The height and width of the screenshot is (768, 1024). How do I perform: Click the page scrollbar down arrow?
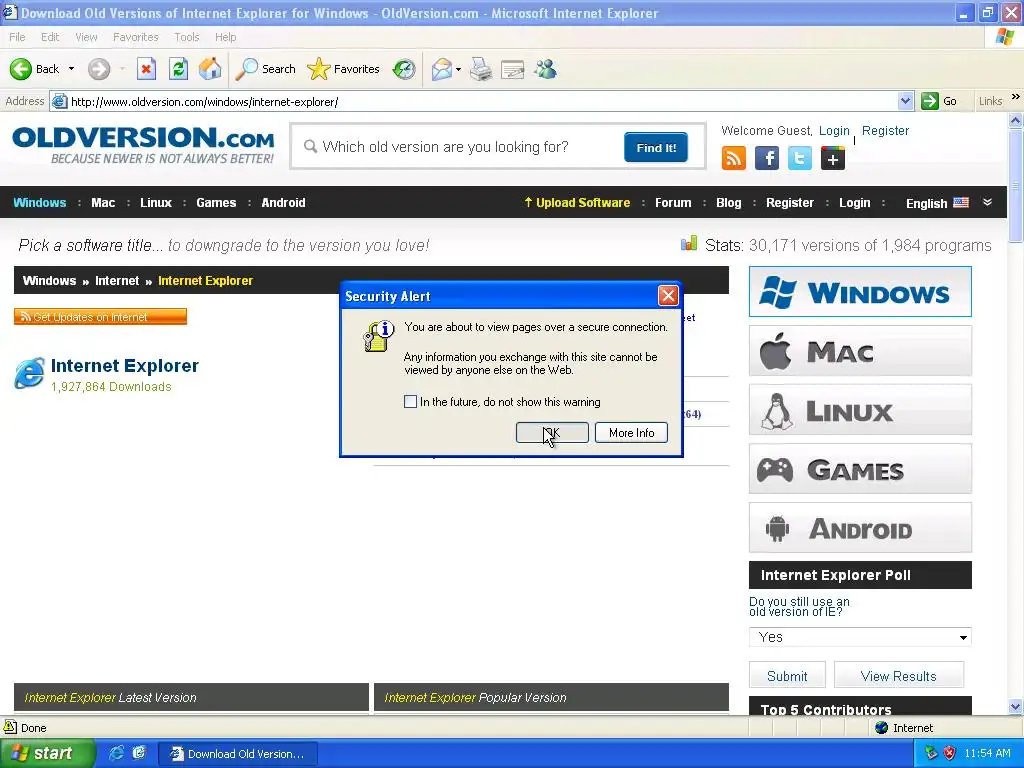[1016, 706]
